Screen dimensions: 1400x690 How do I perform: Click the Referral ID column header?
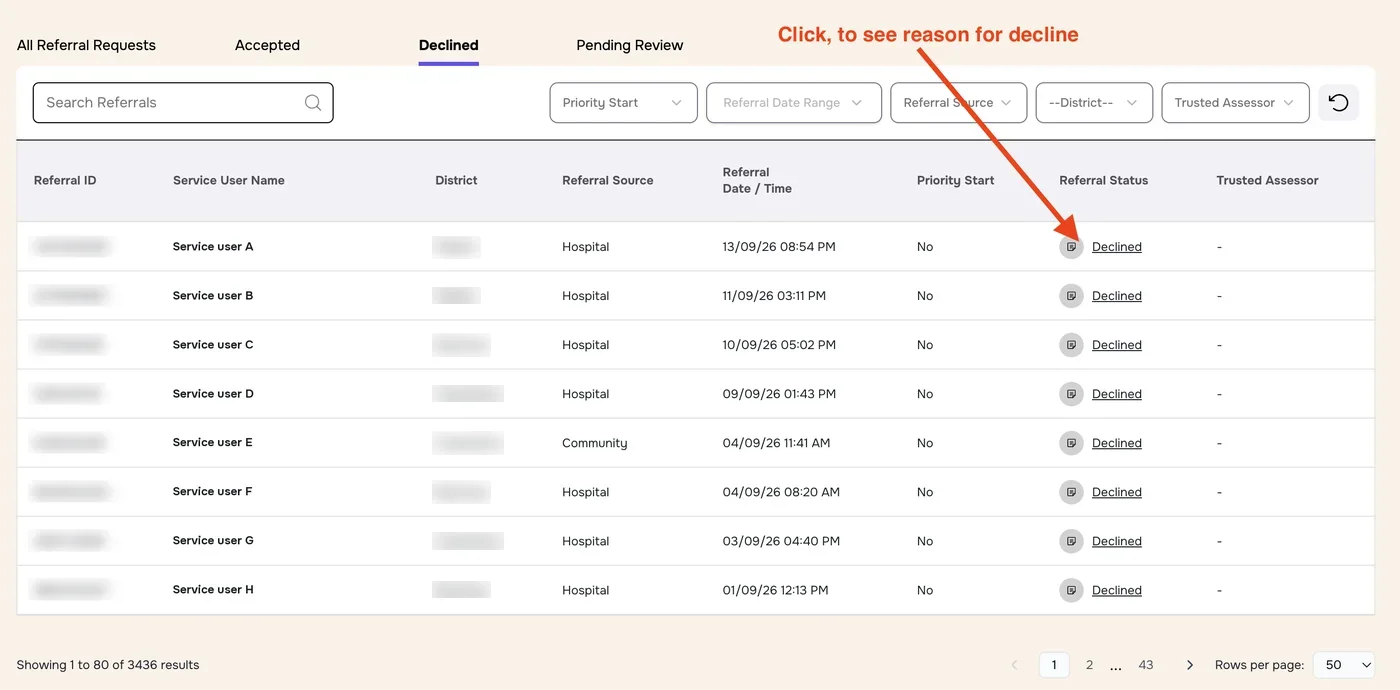click(x=65, y=180)
